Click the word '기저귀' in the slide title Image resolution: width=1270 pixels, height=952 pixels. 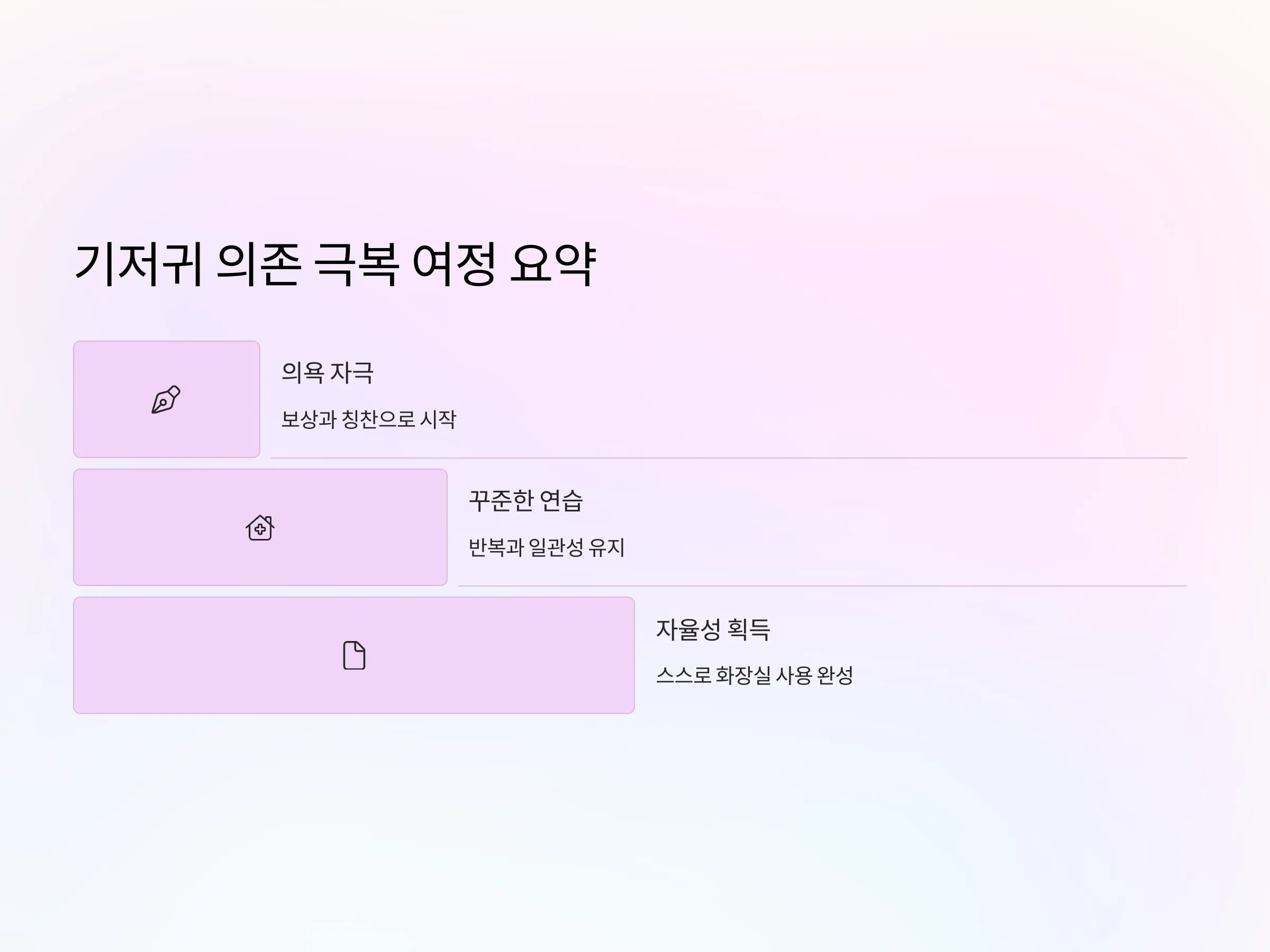point(138,264)
